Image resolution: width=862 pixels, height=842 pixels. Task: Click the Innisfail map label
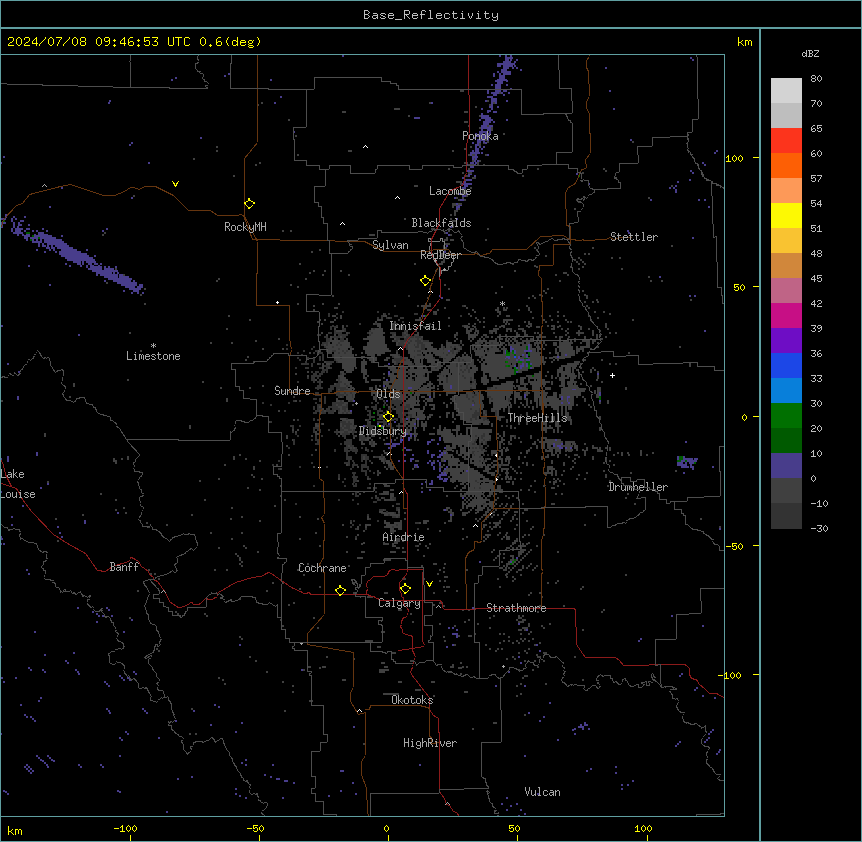click(416, 326)
